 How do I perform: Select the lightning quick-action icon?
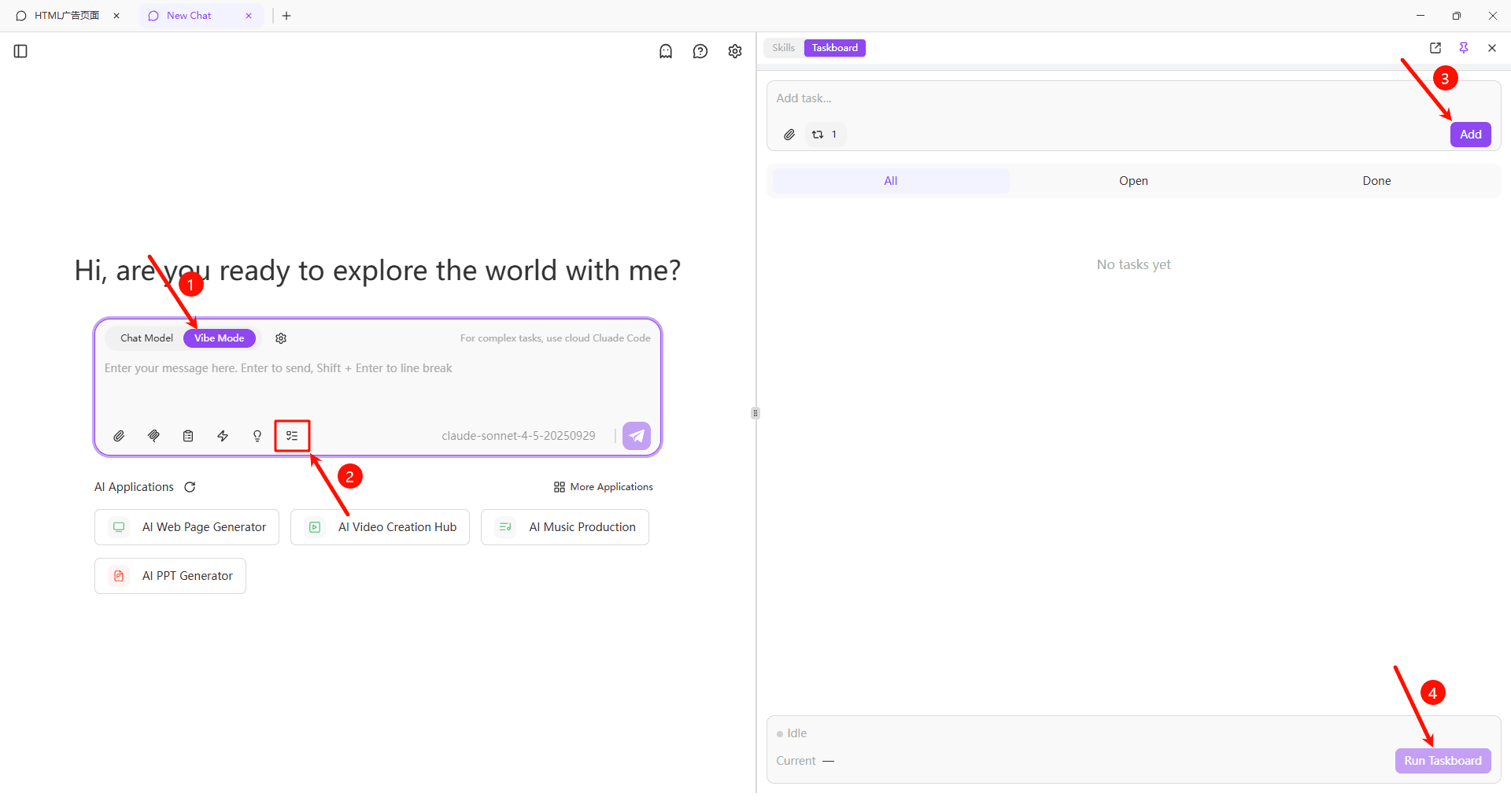223,435
